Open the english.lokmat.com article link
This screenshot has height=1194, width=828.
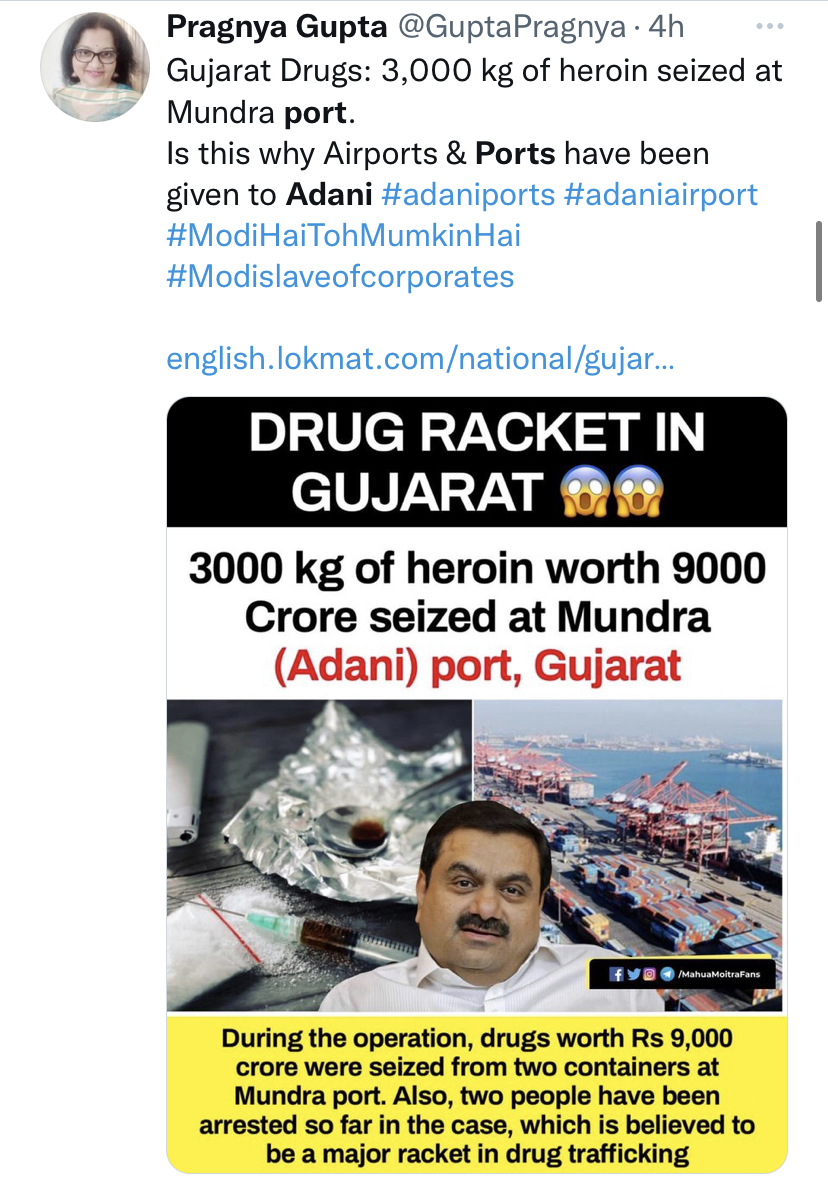tap(420, 359)
